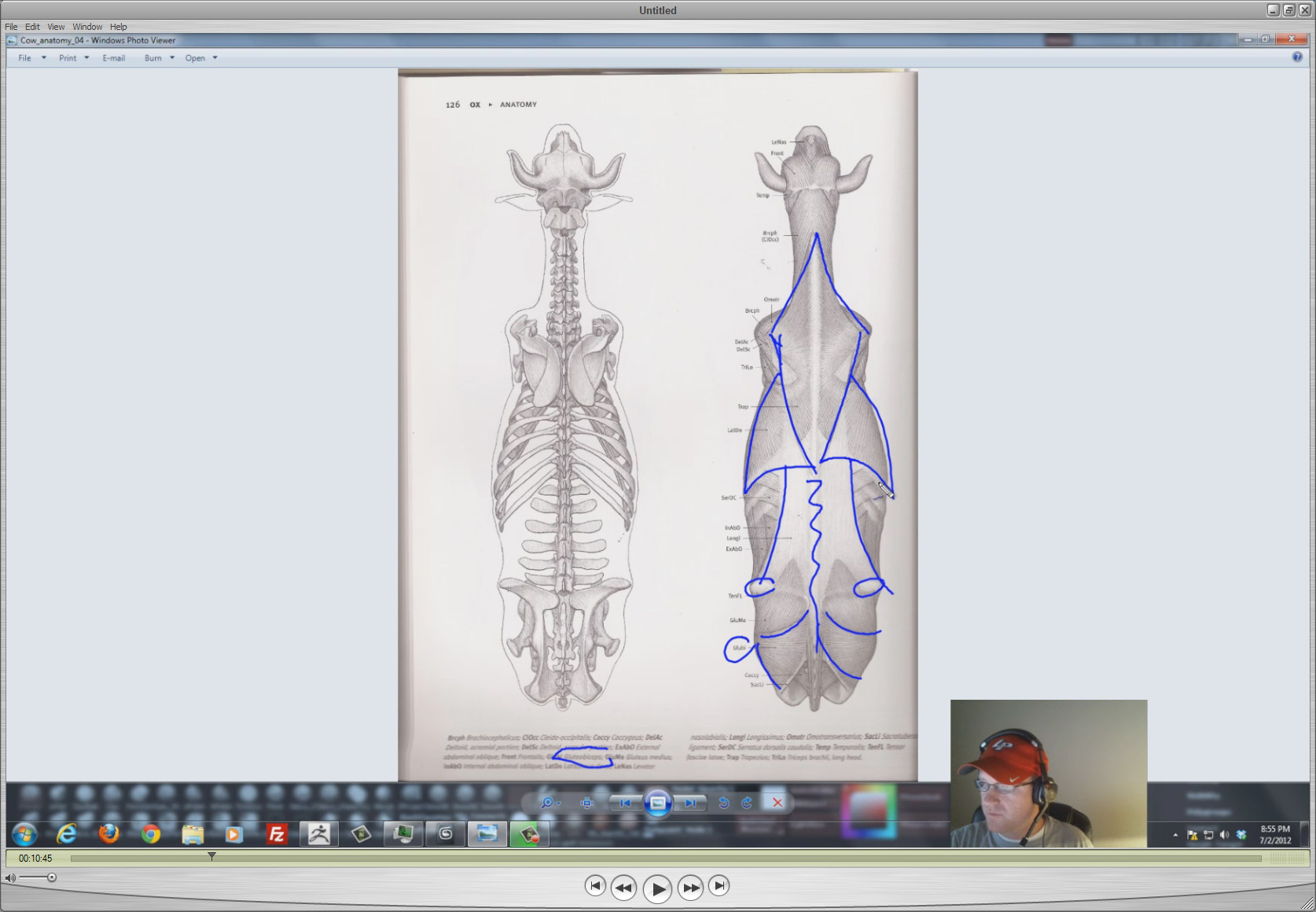
Task: Click the 00:10:45 time display
Action: click(35, 859)
